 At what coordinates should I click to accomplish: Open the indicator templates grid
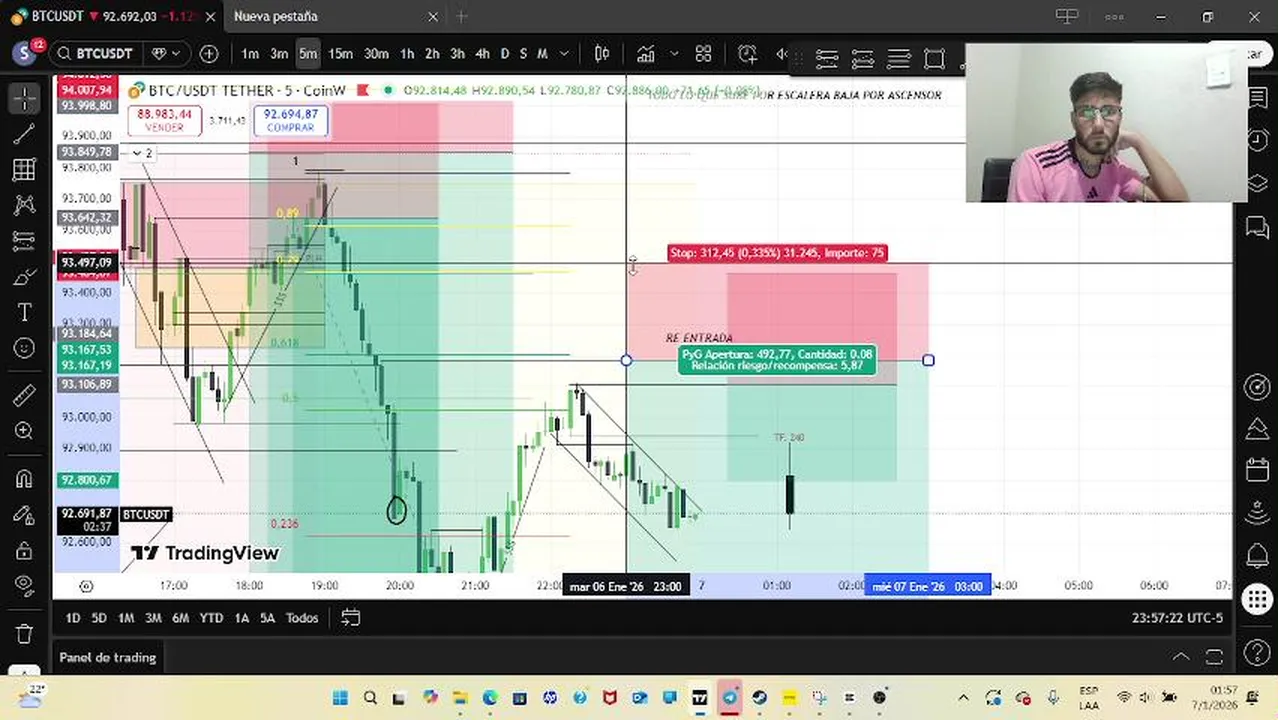point(704,53)
